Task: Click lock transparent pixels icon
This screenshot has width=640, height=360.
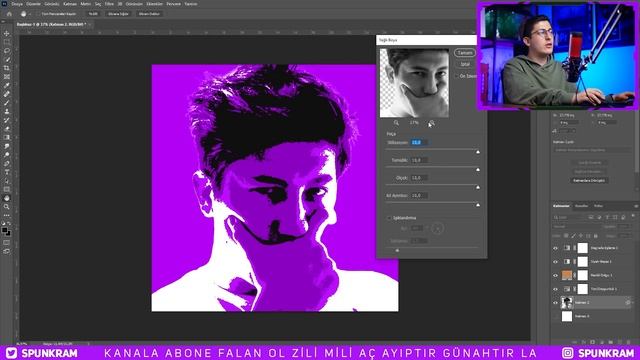Action: 566,236
